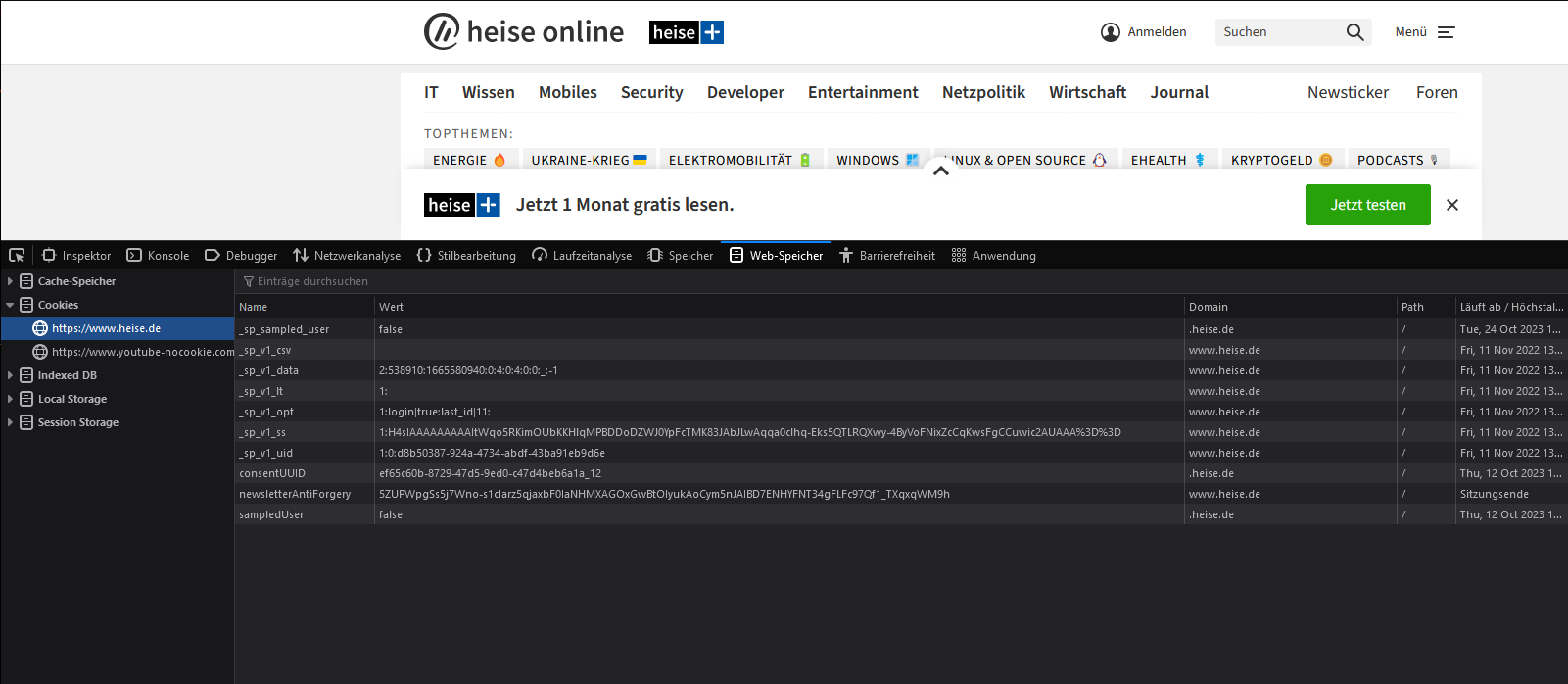Sort cookies by the Wert column header

[780, 307]
